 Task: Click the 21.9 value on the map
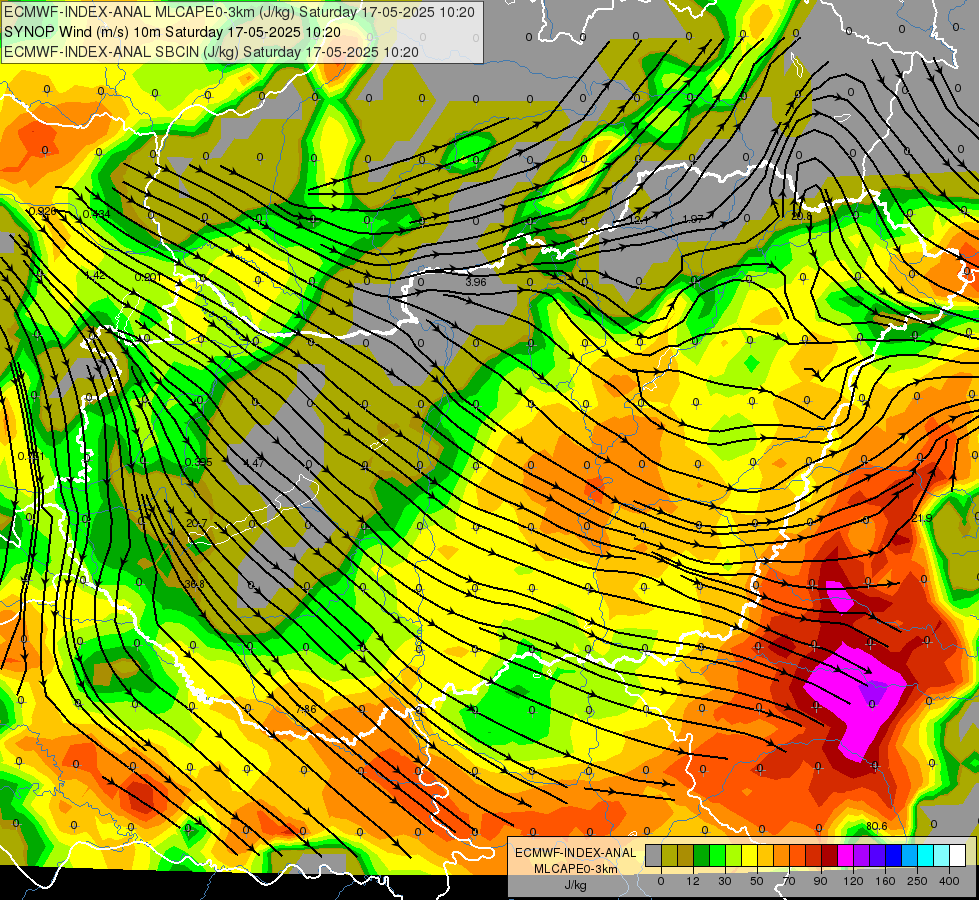click(x=922, y=518)
